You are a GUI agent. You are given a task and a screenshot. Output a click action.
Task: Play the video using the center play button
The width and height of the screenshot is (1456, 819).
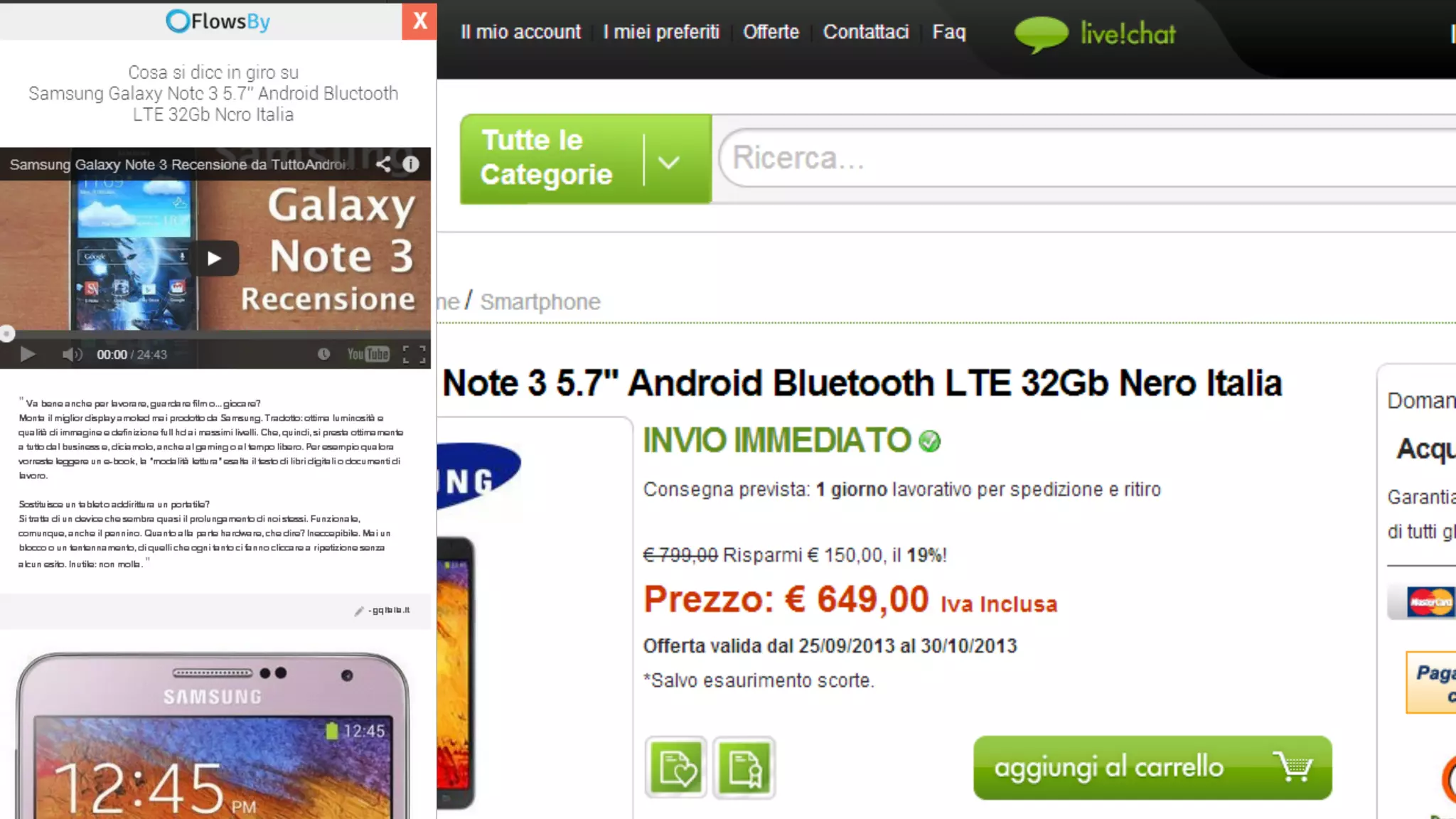[x=214, y=259]
